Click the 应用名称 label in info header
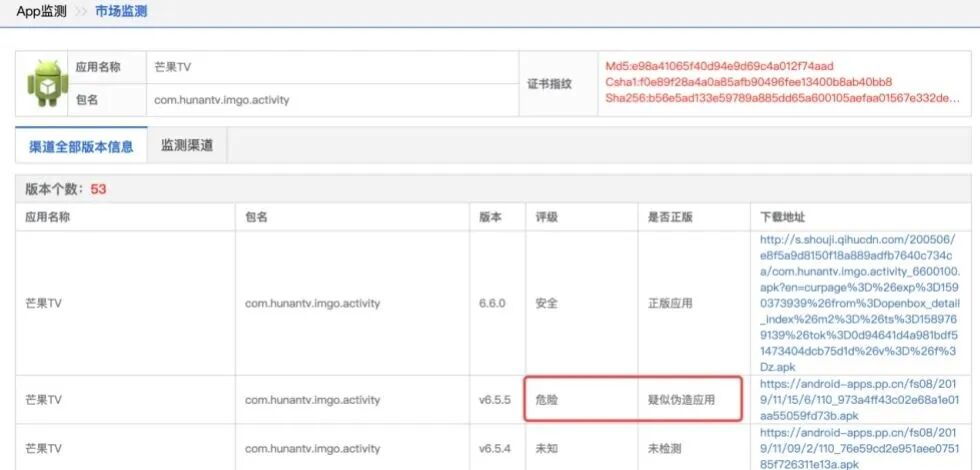Viewport: 980px width, 470px height. point(98,67)
